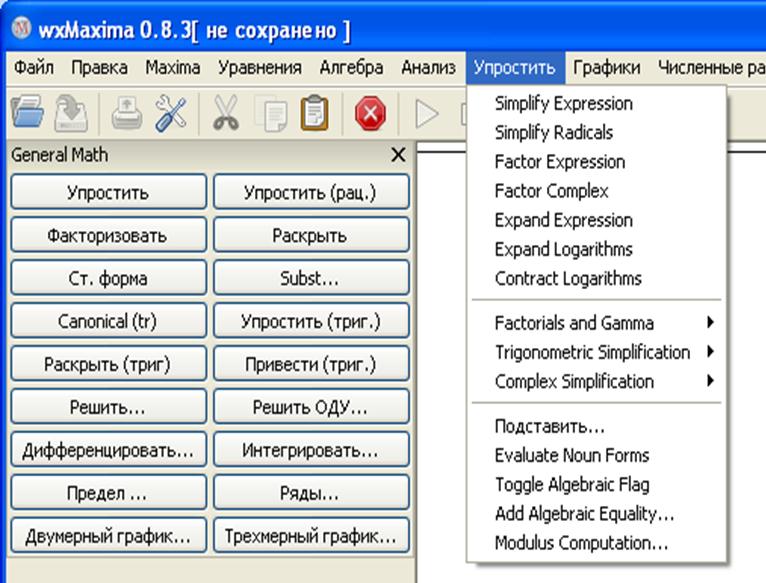This screenshot has height=583, width=766.
Task: Open the Правка menu
Action: pos(100,68)
